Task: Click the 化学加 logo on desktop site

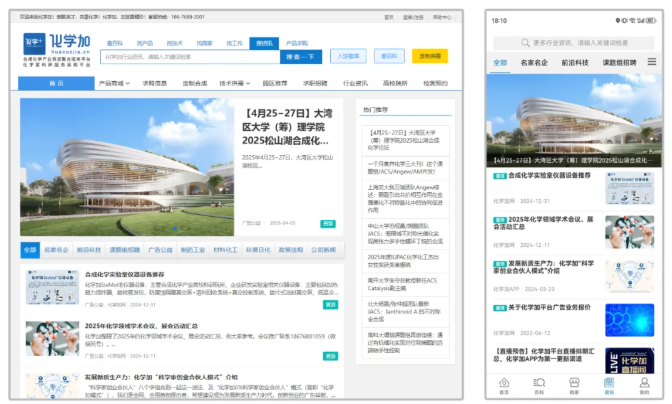Action: tap(57, 45)
